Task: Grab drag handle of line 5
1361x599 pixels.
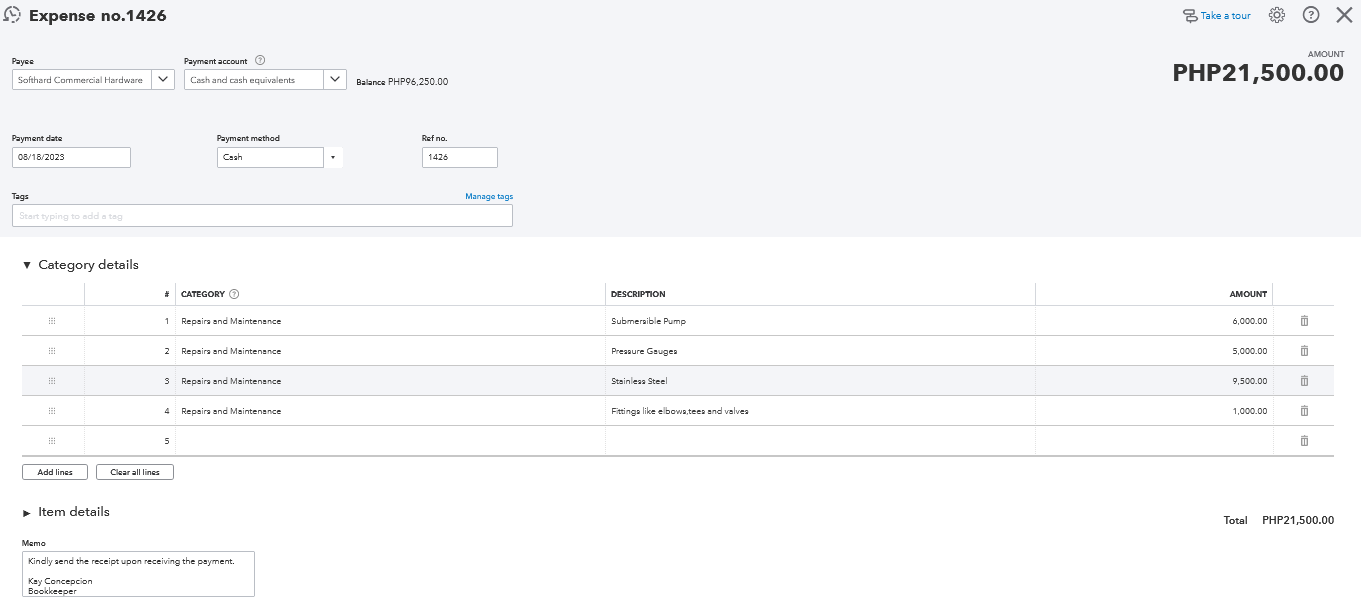Action: click(x=52, y=441)
